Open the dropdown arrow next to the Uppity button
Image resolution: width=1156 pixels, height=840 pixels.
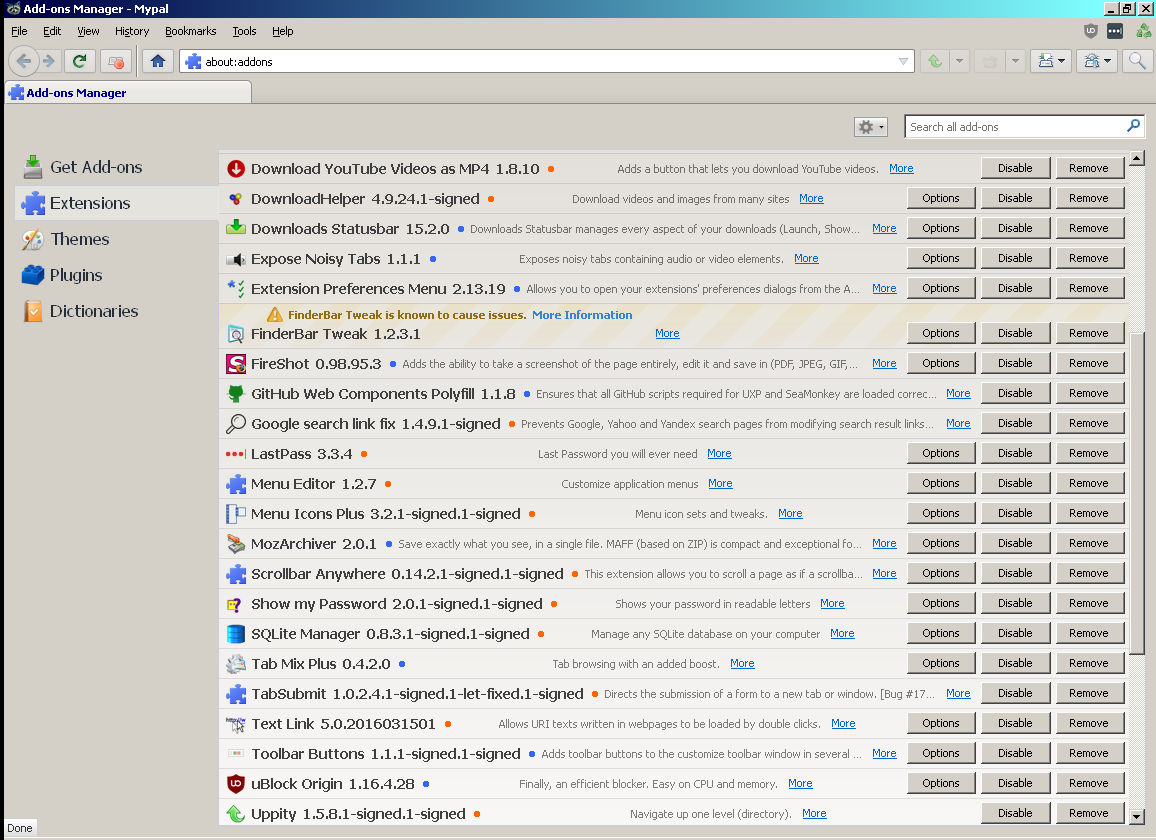point(958,61)
